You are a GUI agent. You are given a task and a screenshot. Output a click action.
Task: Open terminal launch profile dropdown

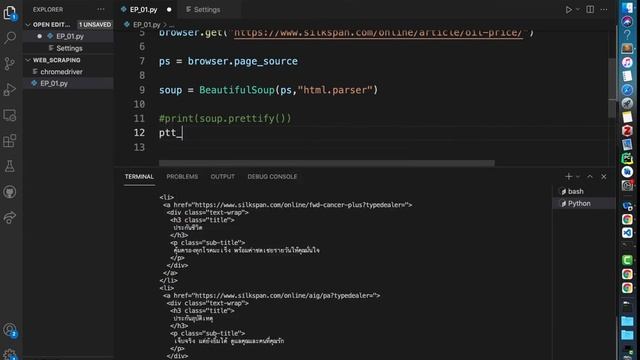(x=578, y=177)
